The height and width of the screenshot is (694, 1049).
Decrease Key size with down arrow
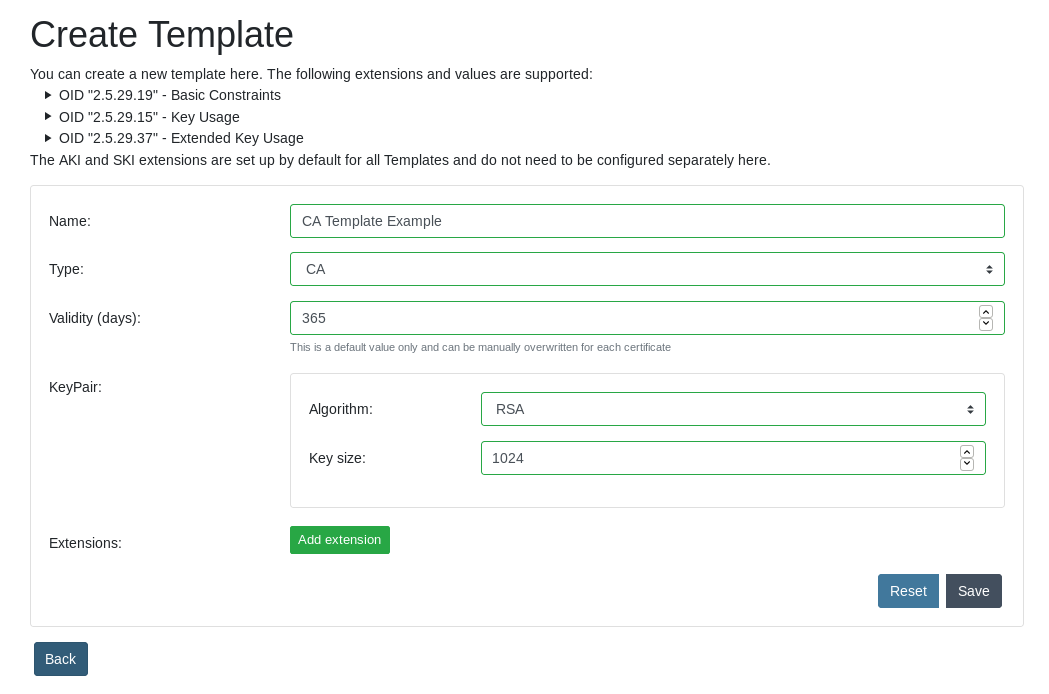coord(967,464)
